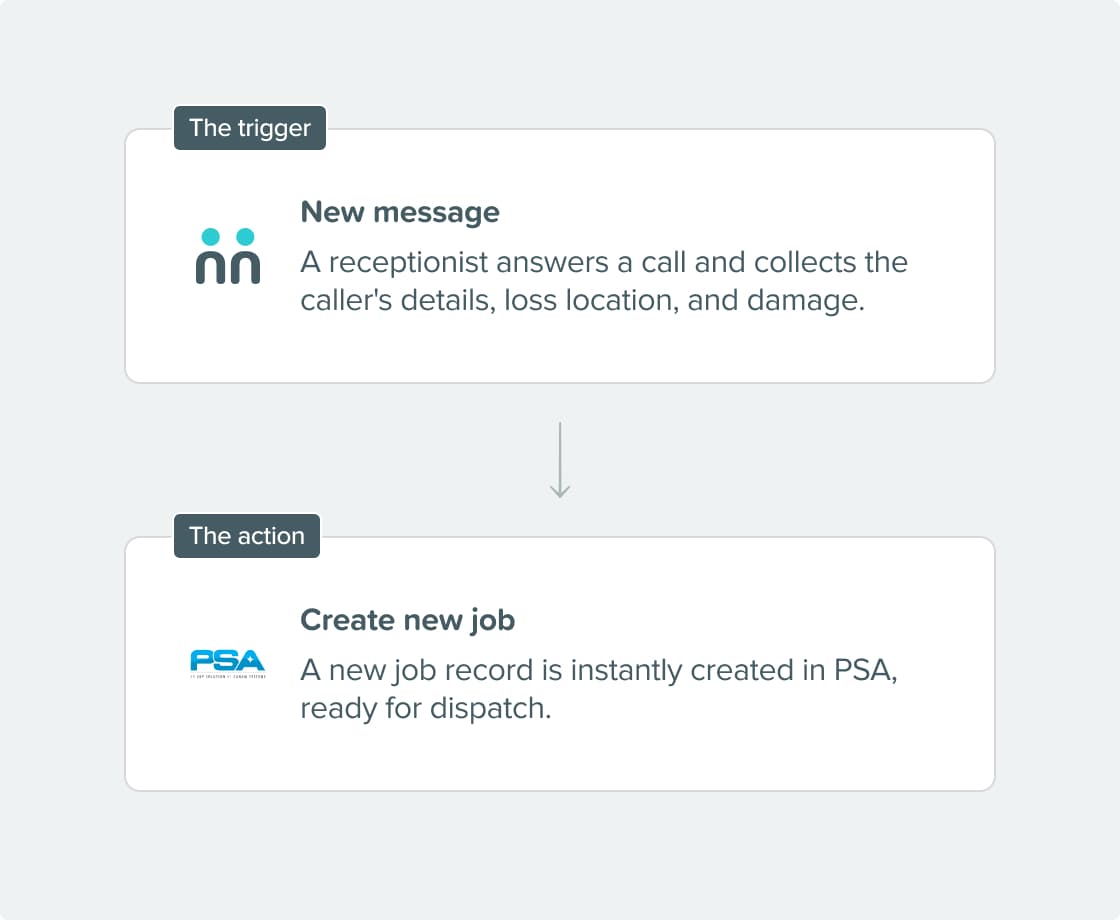Select the "The trigger" label tag
Screen dimensions: 1120x920
point(250,128)
